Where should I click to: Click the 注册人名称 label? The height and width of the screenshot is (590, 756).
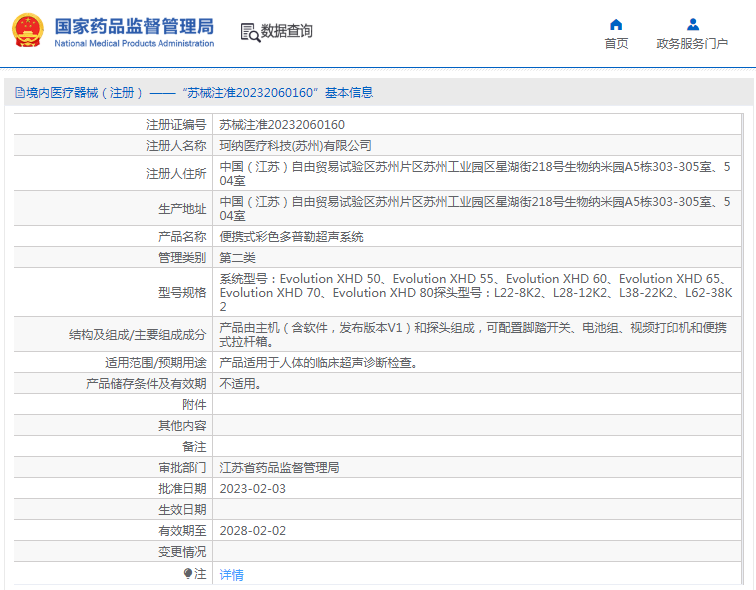pos(176,146)
